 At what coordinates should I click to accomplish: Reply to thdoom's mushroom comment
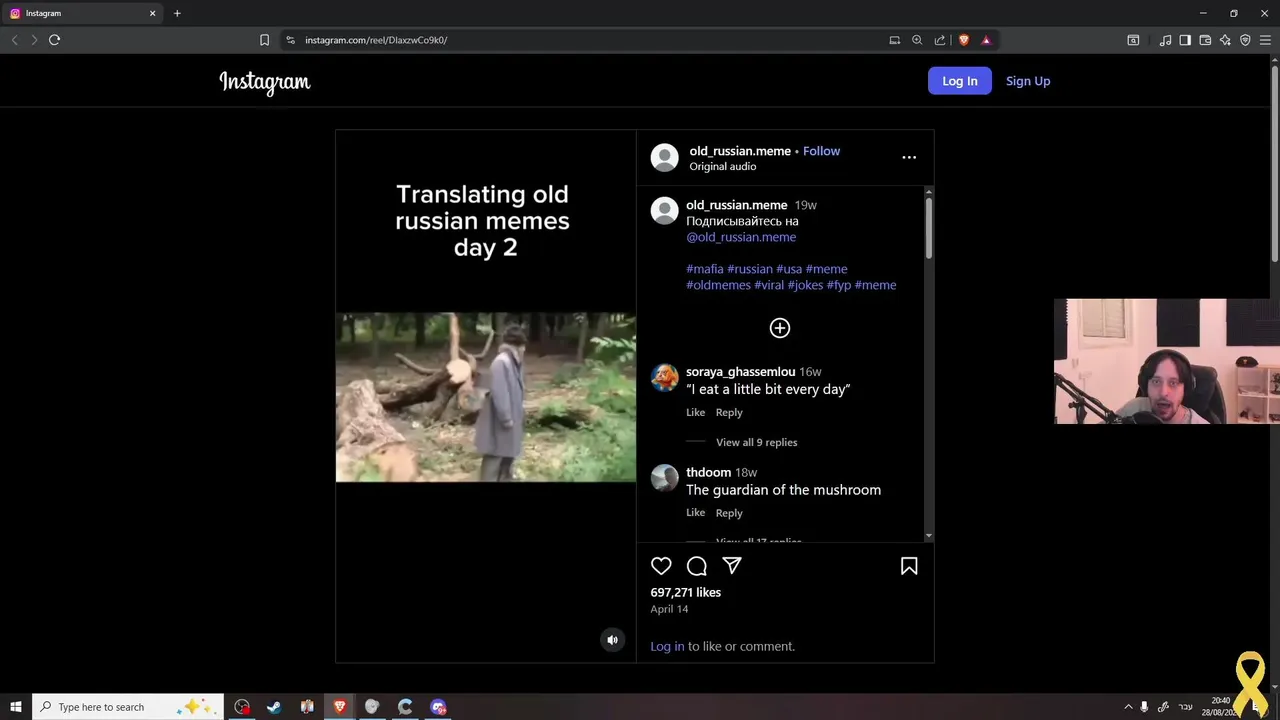(729, 513)
